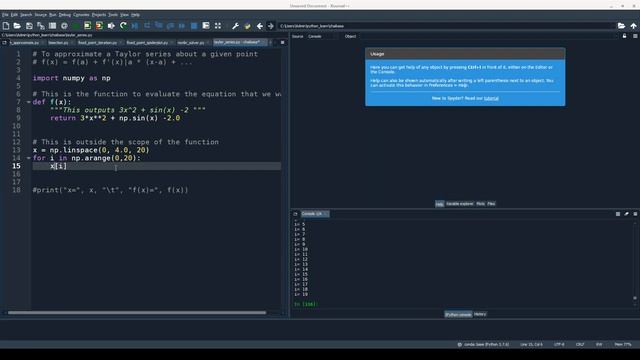Viewport: 640px width, 360px height.
Task: Collapse the def f(x) code fold
Action: tap(29, 102)
